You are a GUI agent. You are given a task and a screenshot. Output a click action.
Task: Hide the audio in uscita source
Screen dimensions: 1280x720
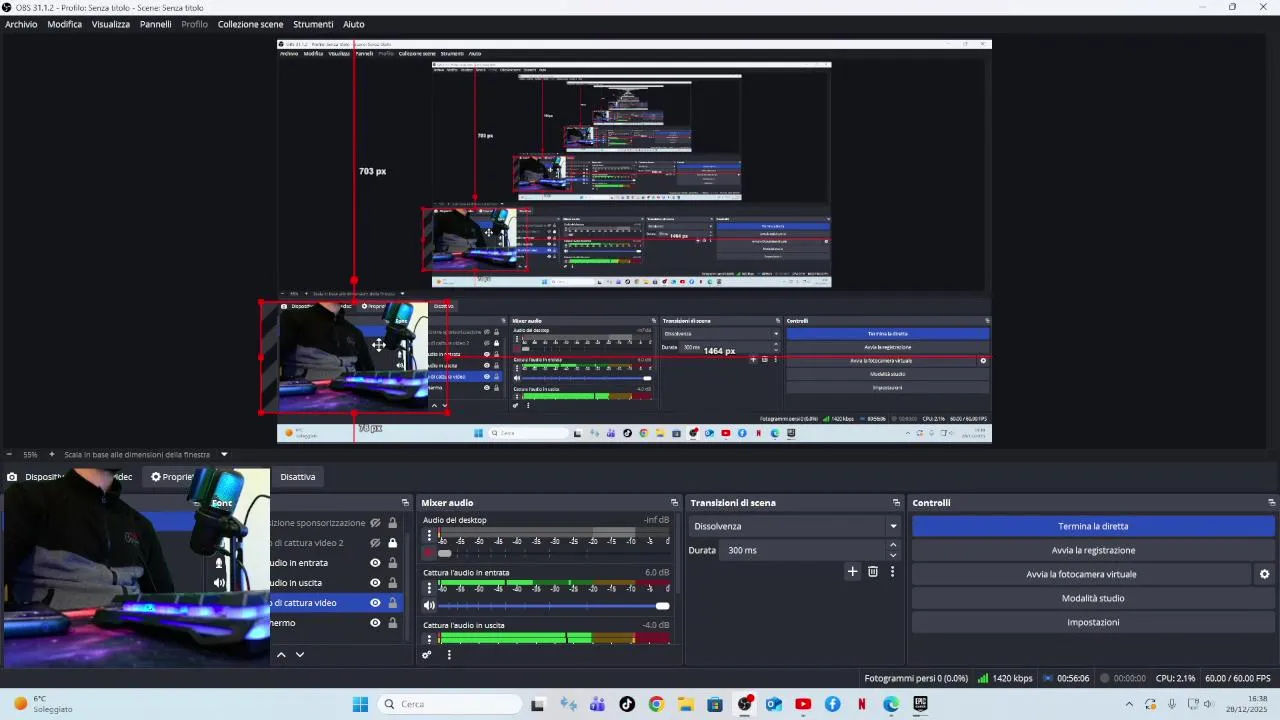(x=375, y=583)
